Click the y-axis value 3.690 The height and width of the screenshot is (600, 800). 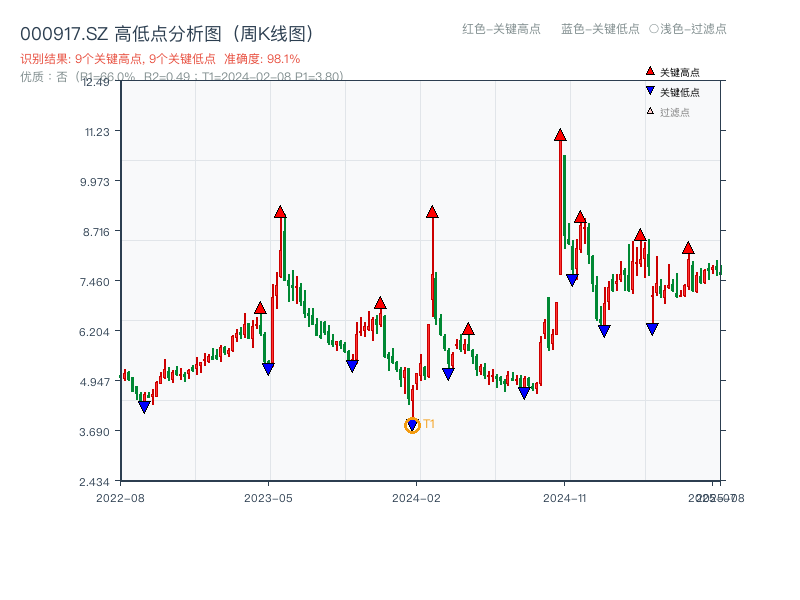(x=94, y=432)
